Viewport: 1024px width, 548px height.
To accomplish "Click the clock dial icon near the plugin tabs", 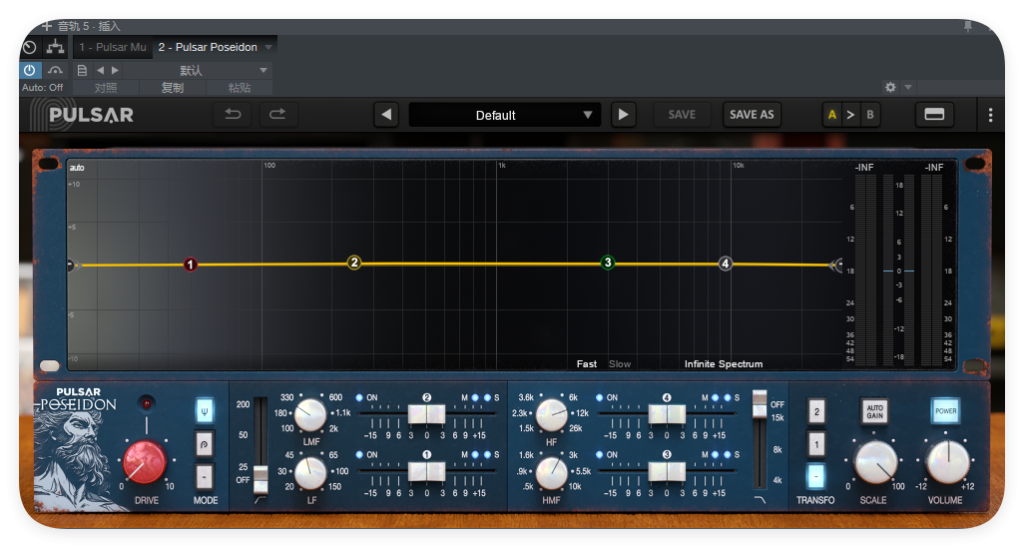I will [x=29, y=47].
